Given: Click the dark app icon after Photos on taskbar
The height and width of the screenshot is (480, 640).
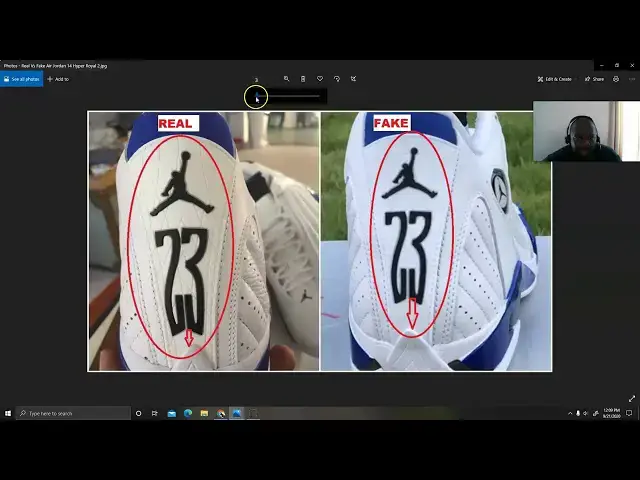Looking at the screenshot, I should click(253, 413).
